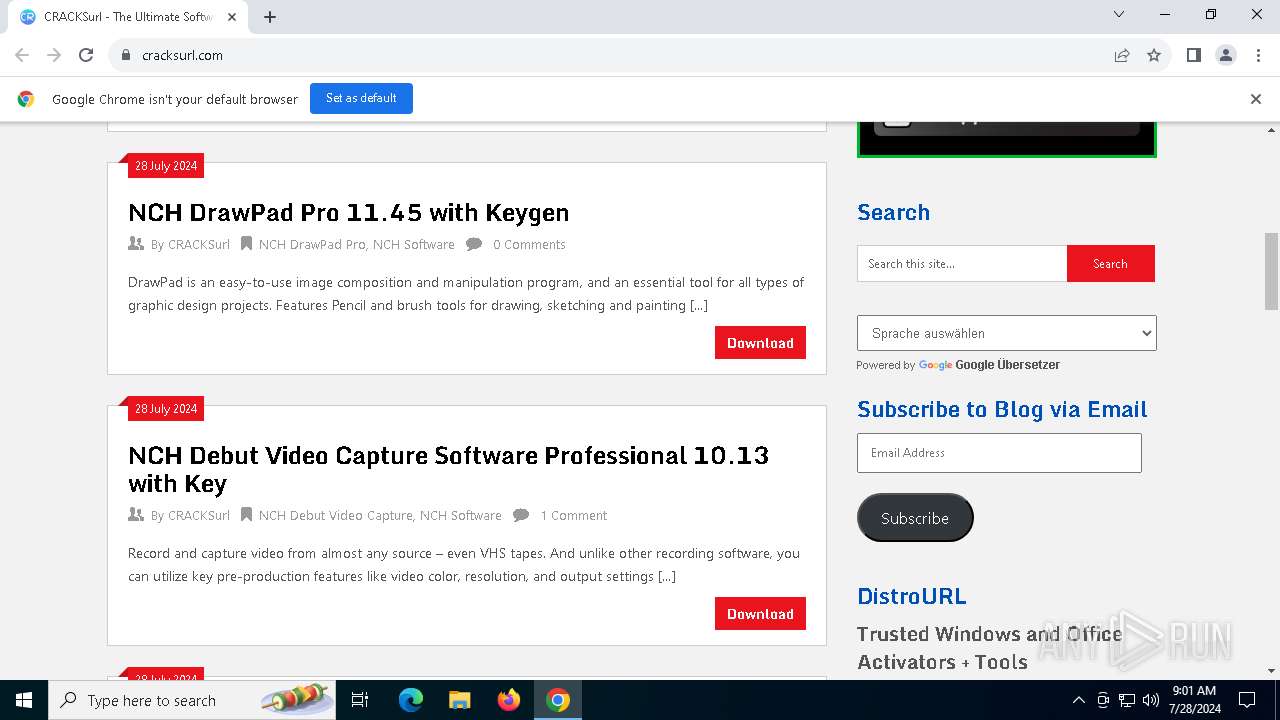View 0 Comments on DrawPad post
The width and height of the screenshot is (1280, 720).
tap(529, 244)
